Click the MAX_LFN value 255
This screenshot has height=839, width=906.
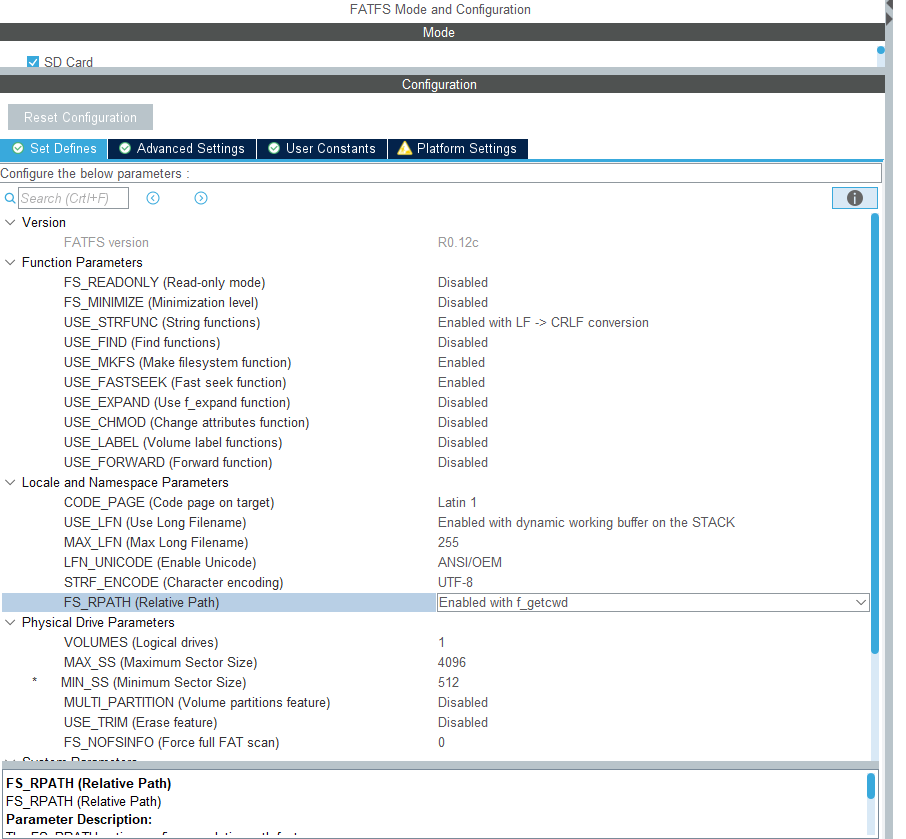pyautogui.click(x=448, y=543)
